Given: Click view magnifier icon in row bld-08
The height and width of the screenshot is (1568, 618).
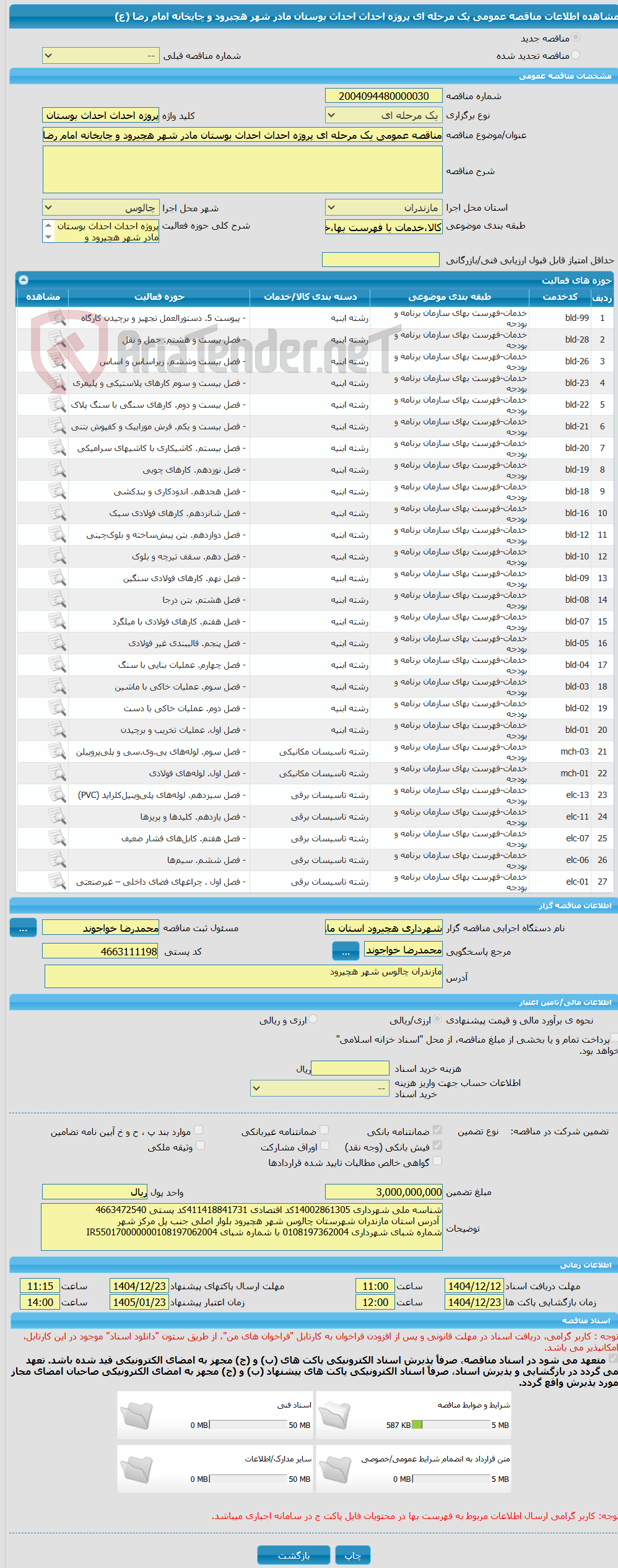Looking at the screenshot, I should coord(57,600).
